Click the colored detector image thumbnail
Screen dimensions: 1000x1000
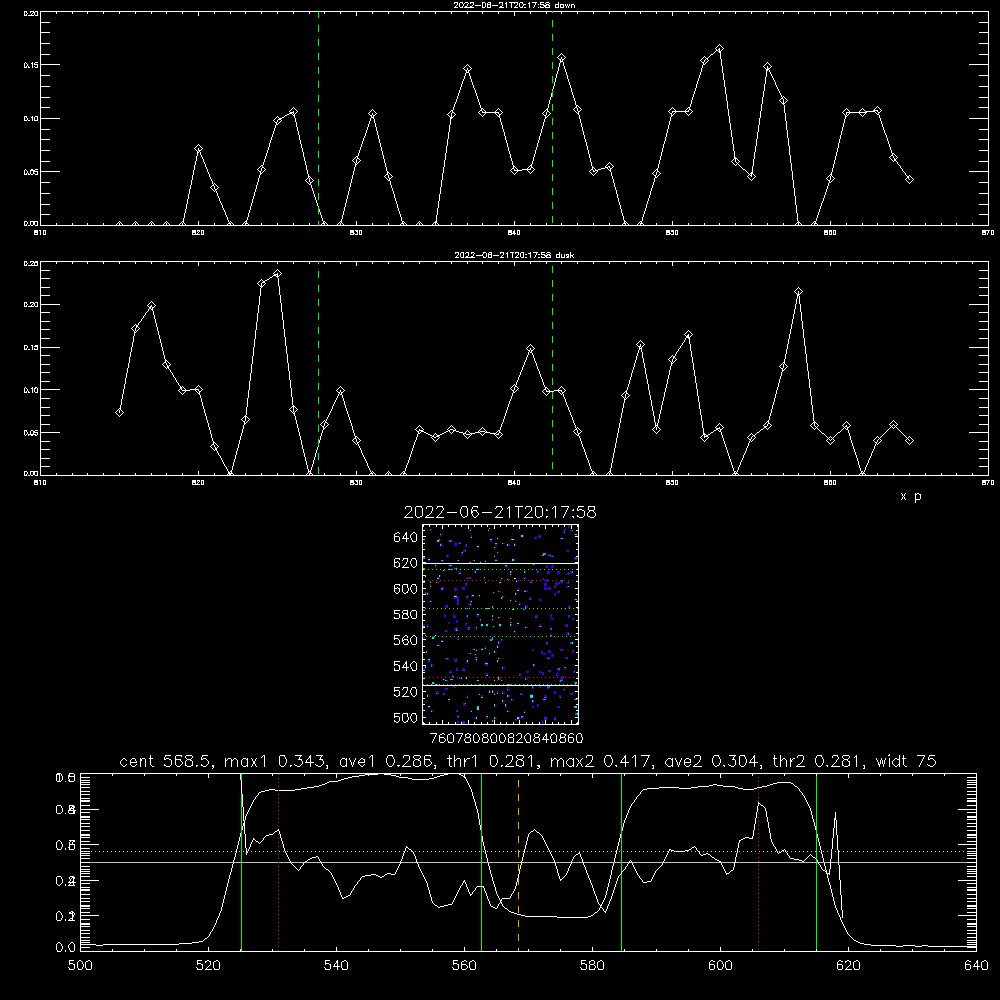click(500, 624)
